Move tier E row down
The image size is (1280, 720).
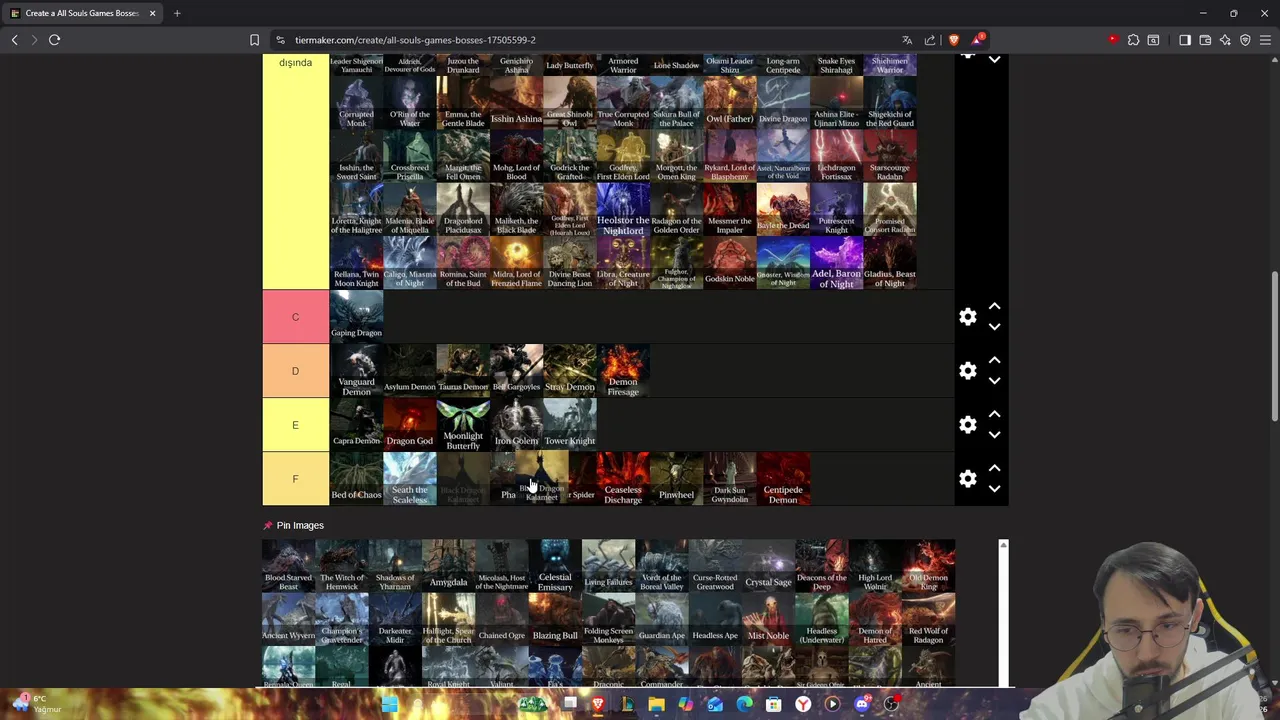(994, 435)
